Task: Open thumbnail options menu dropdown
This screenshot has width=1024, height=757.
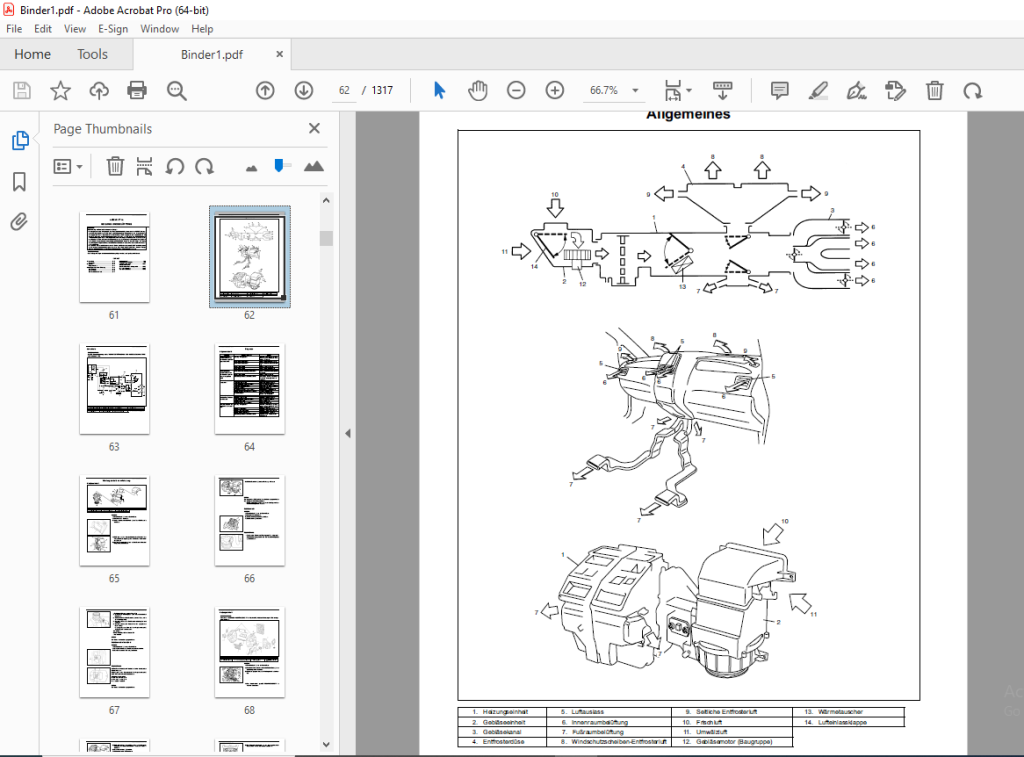Action: point(68,167)
